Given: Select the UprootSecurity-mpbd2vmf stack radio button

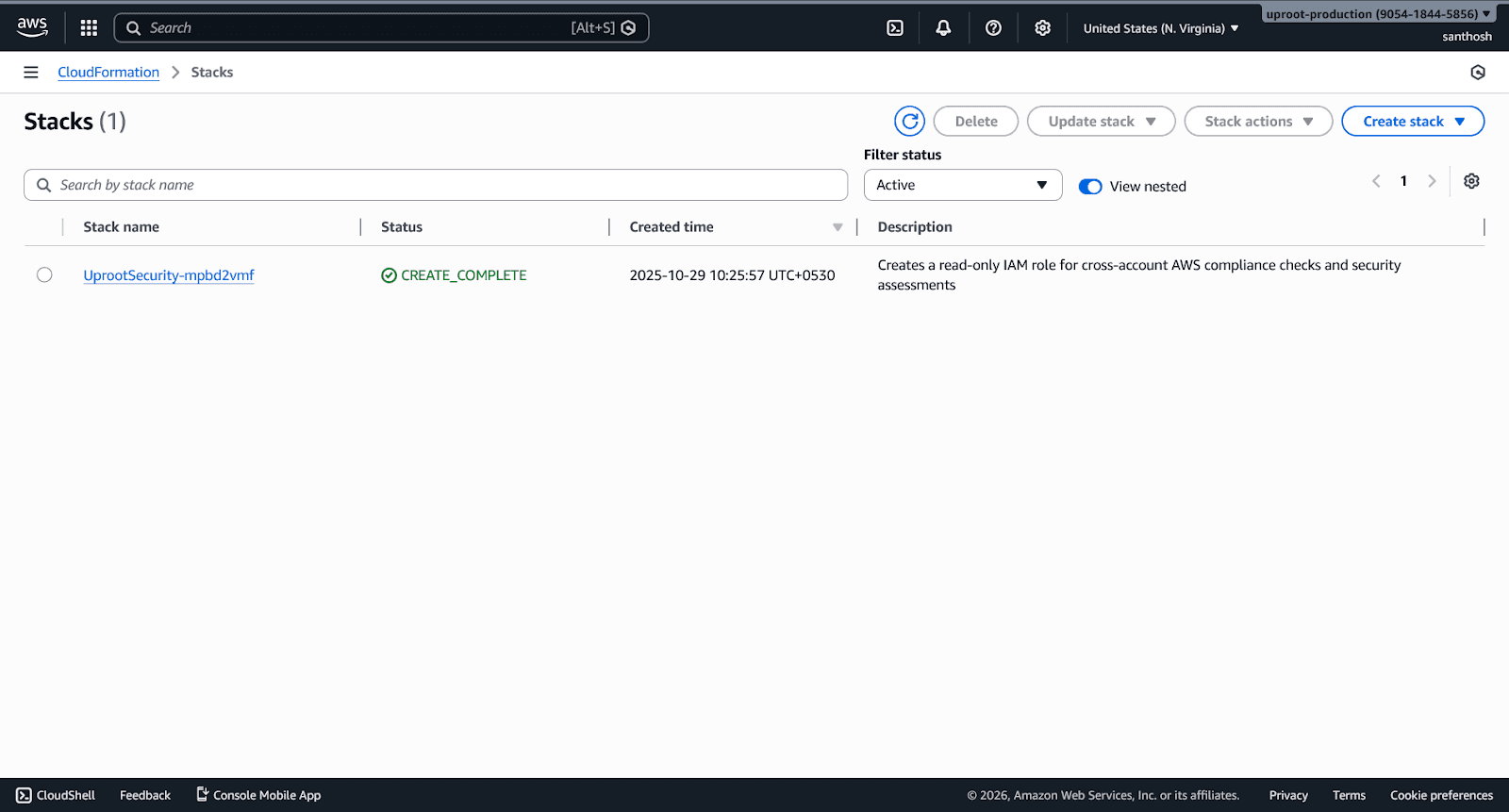Looking at the screenshot, I should [44, 275].
